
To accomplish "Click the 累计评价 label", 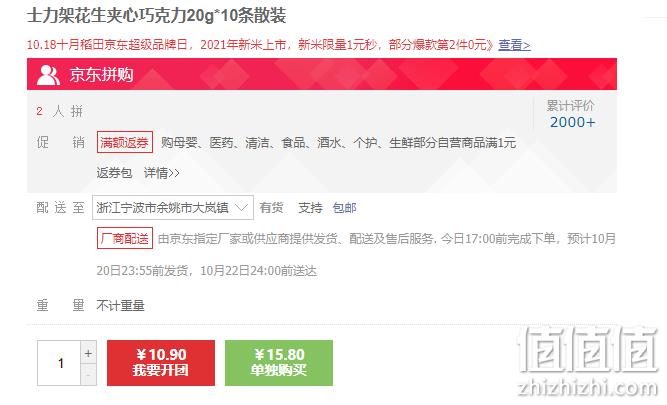I will click(x=570, y=106).
